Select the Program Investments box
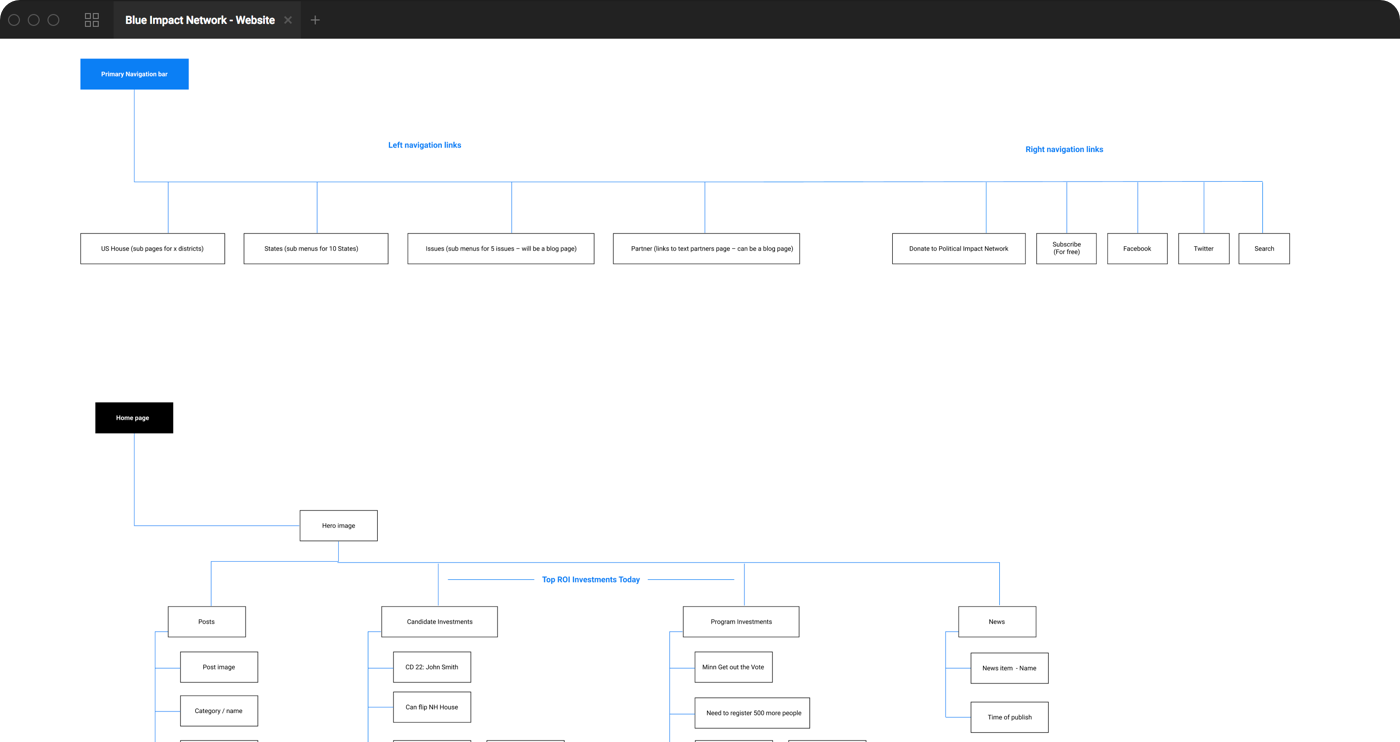Screen dimensions: 1400x742 coord(741,622)
